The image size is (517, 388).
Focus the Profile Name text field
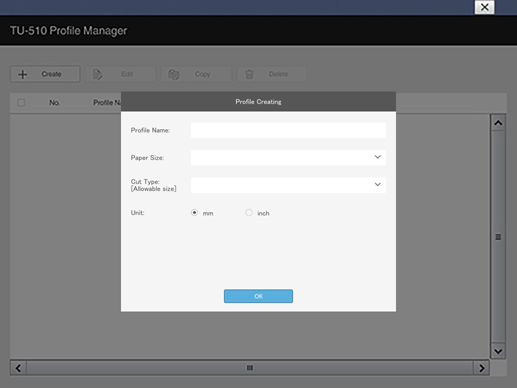[288, 130]
